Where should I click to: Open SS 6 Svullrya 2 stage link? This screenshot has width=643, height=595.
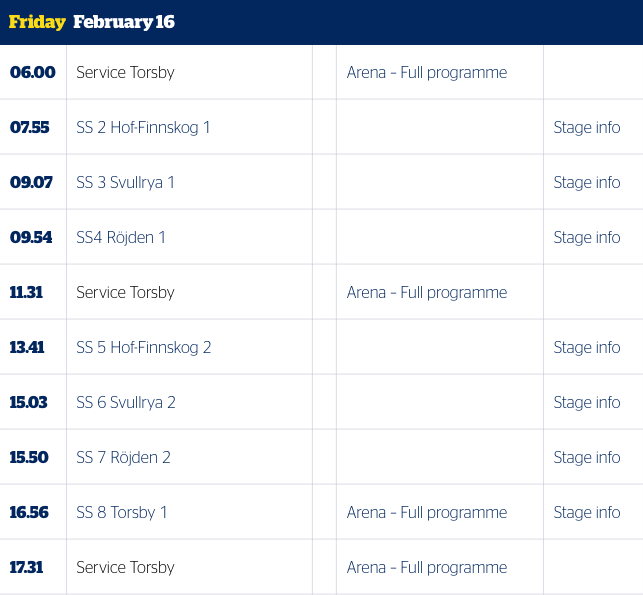pos(126,403)
